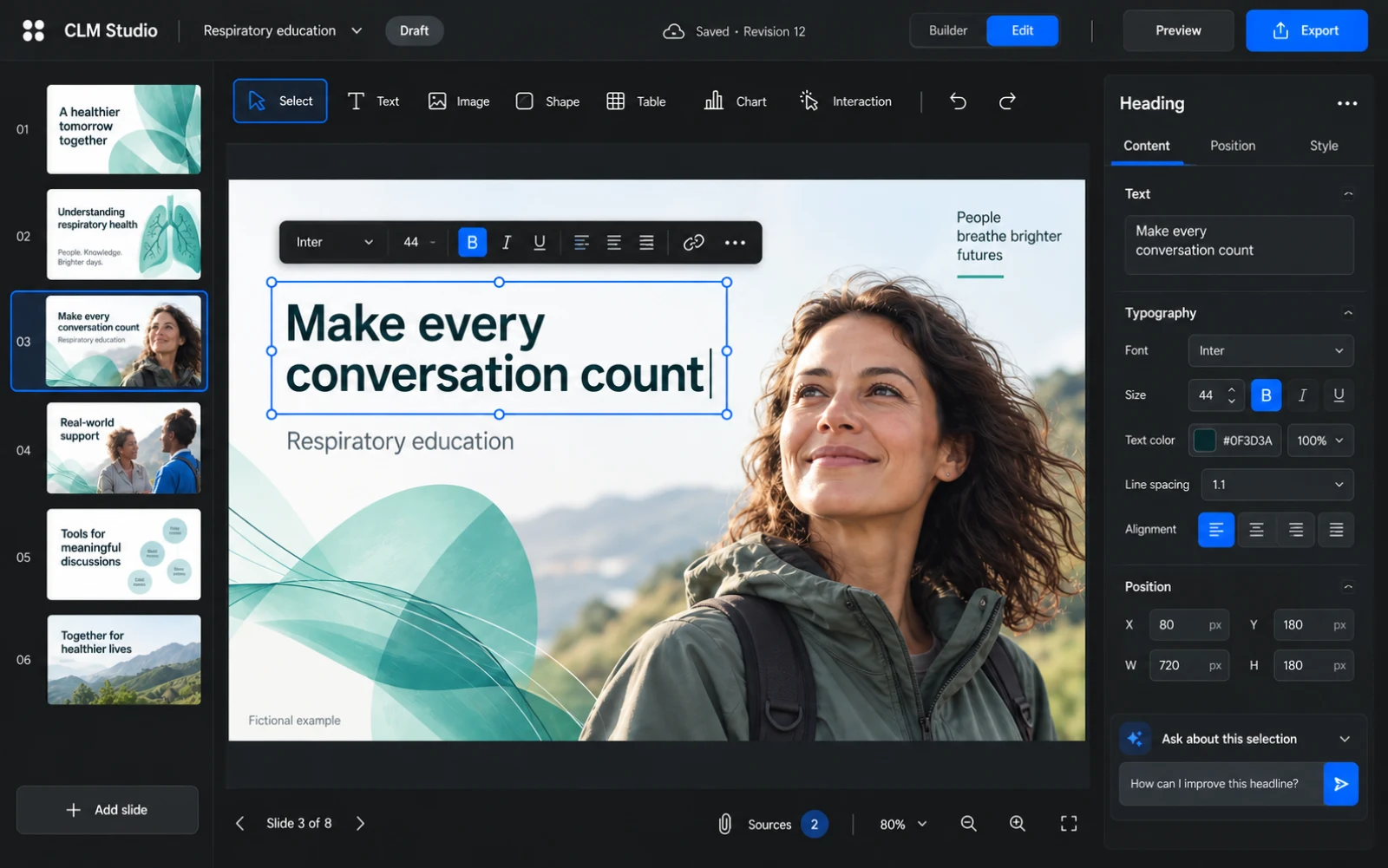Go to the next slide
The image size is (1388, 868).
click(361, 824)
